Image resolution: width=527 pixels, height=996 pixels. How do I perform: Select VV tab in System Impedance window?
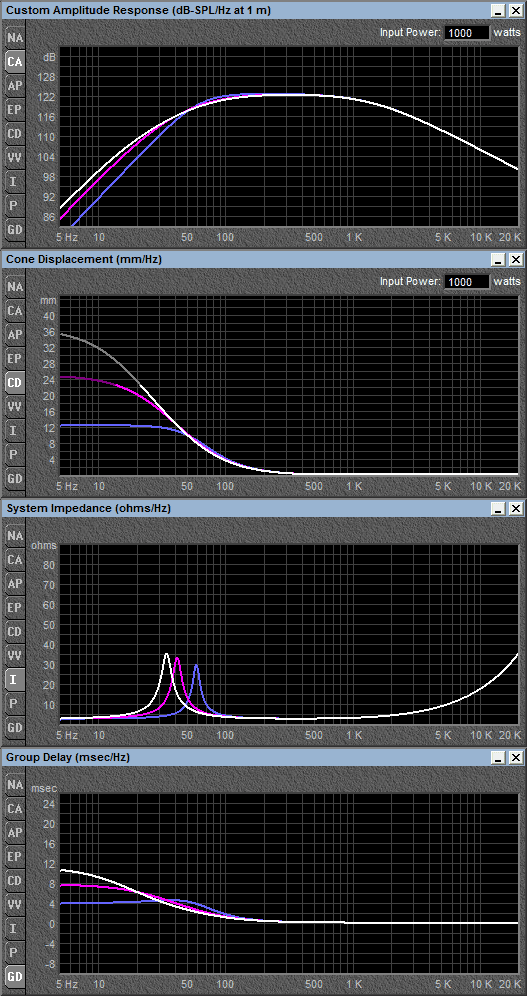pyautogui.click(x=15, y=656)
